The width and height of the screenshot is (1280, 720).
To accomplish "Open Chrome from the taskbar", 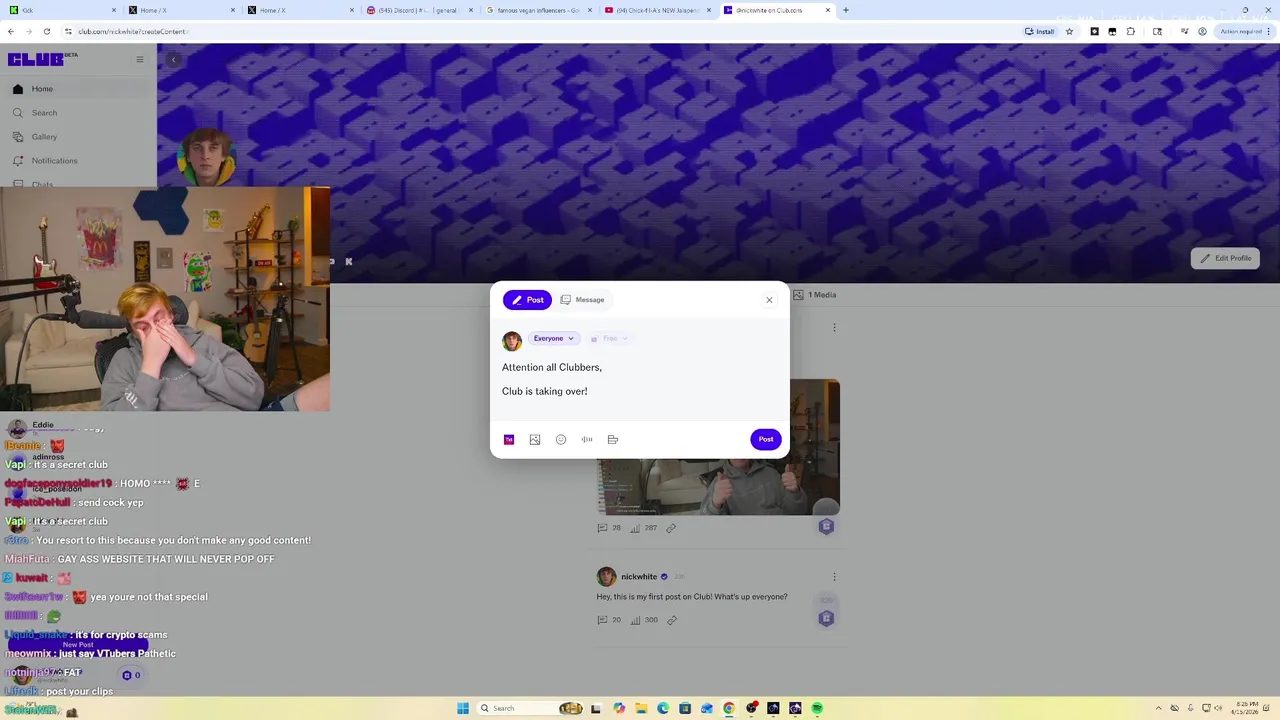I will click(729, 708).
